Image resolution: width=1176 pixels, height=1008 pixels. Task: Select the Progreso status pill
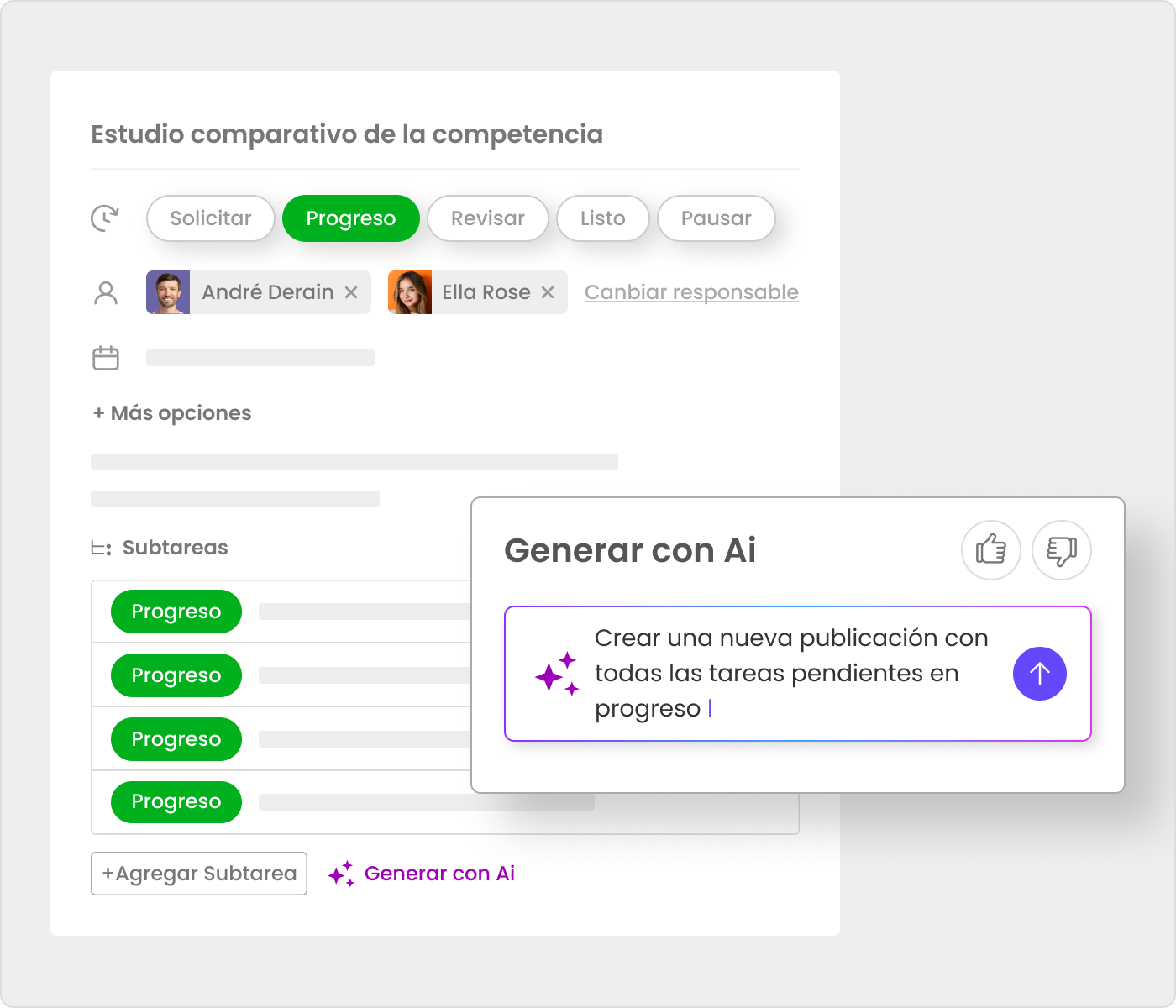[x=351, y=218]
